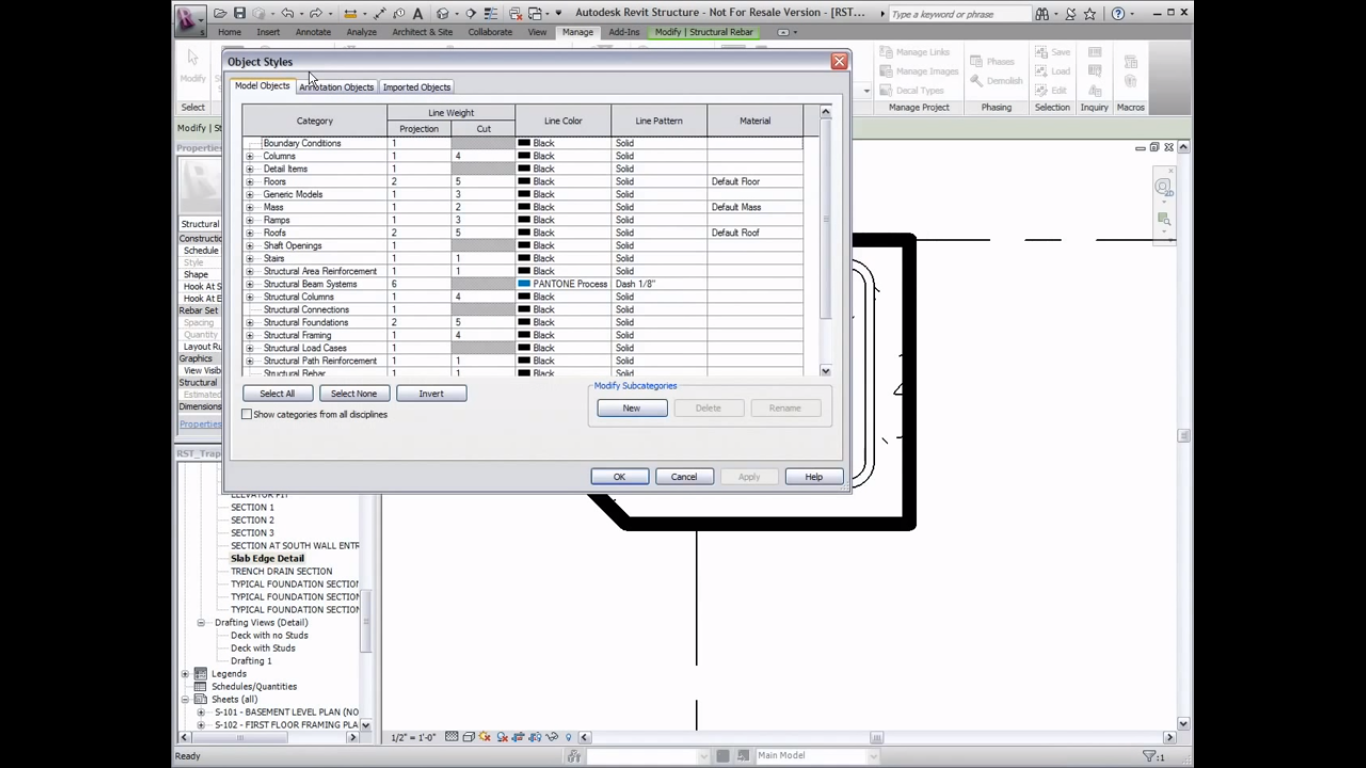Click the Temporary Hide/Isolate icon
The width and height of the screenshot is (1366, 768).
(552, 737)
